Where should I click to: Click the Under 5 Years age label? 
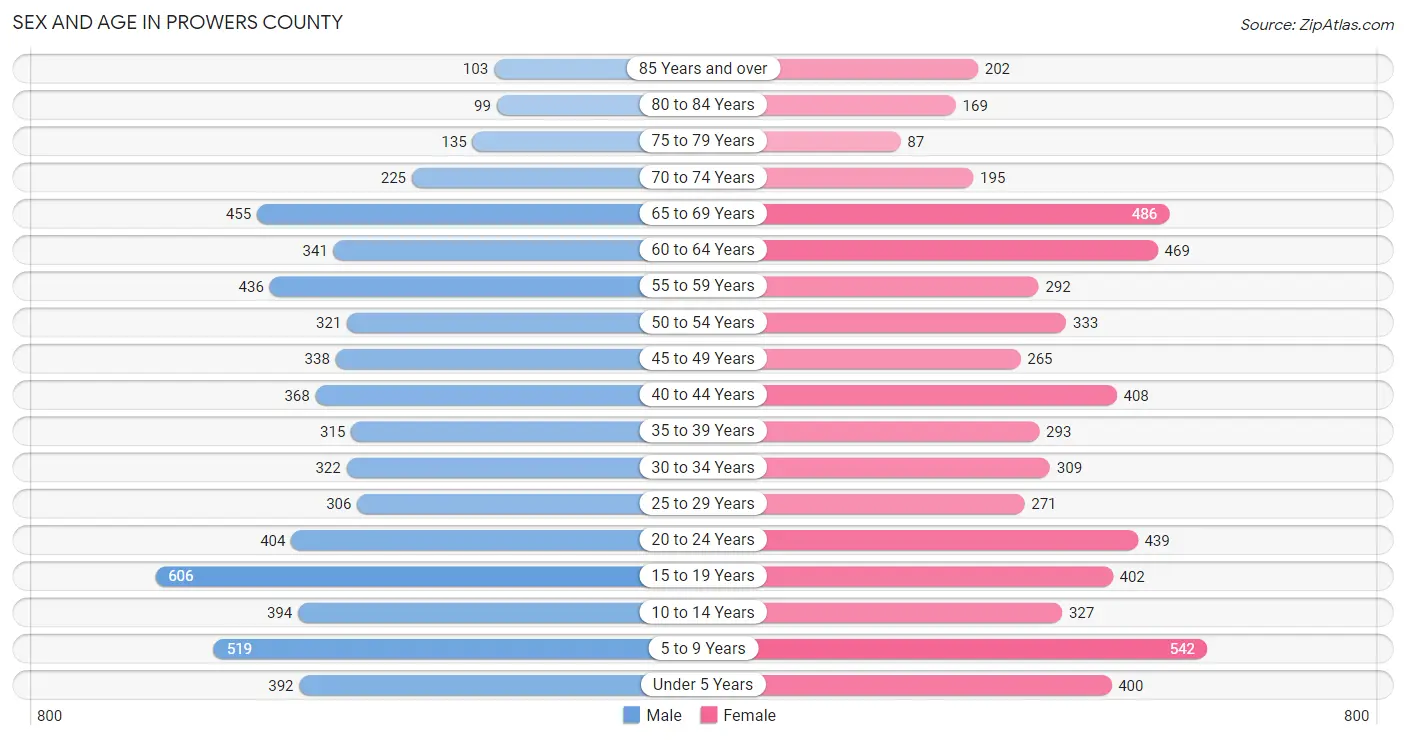pyautogui.click(x=703, y=685)
